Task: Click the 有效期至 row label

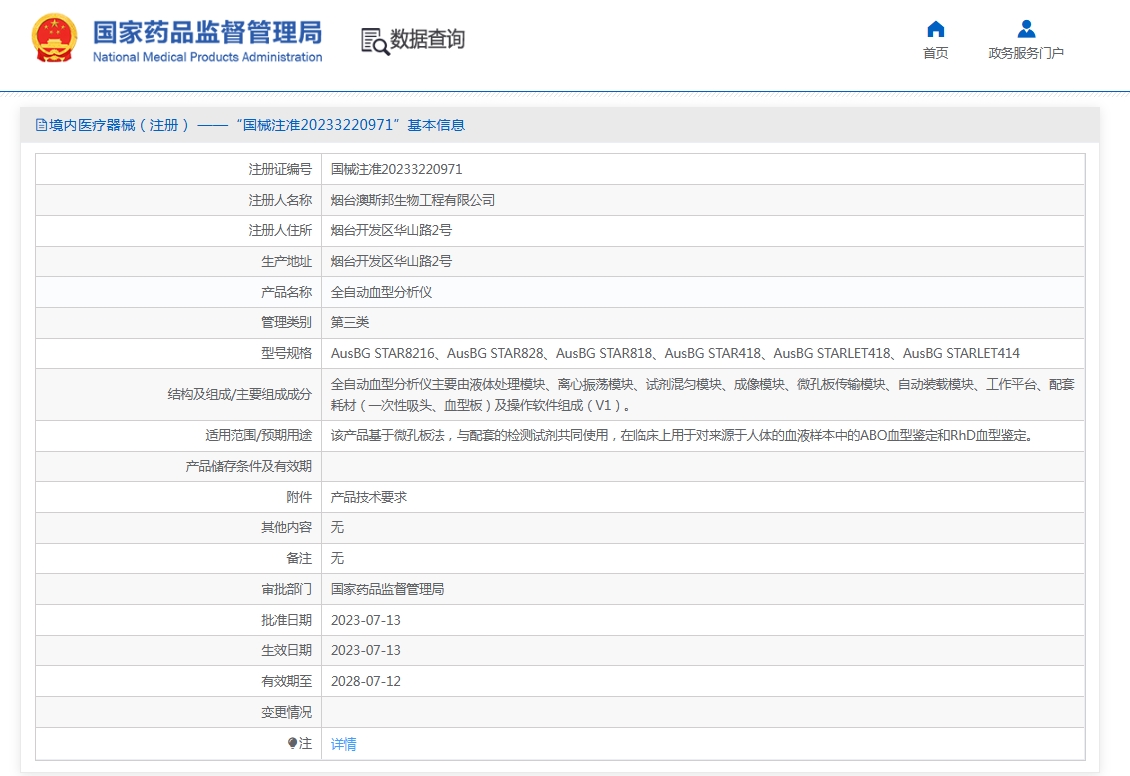Action: coord(286,682)
